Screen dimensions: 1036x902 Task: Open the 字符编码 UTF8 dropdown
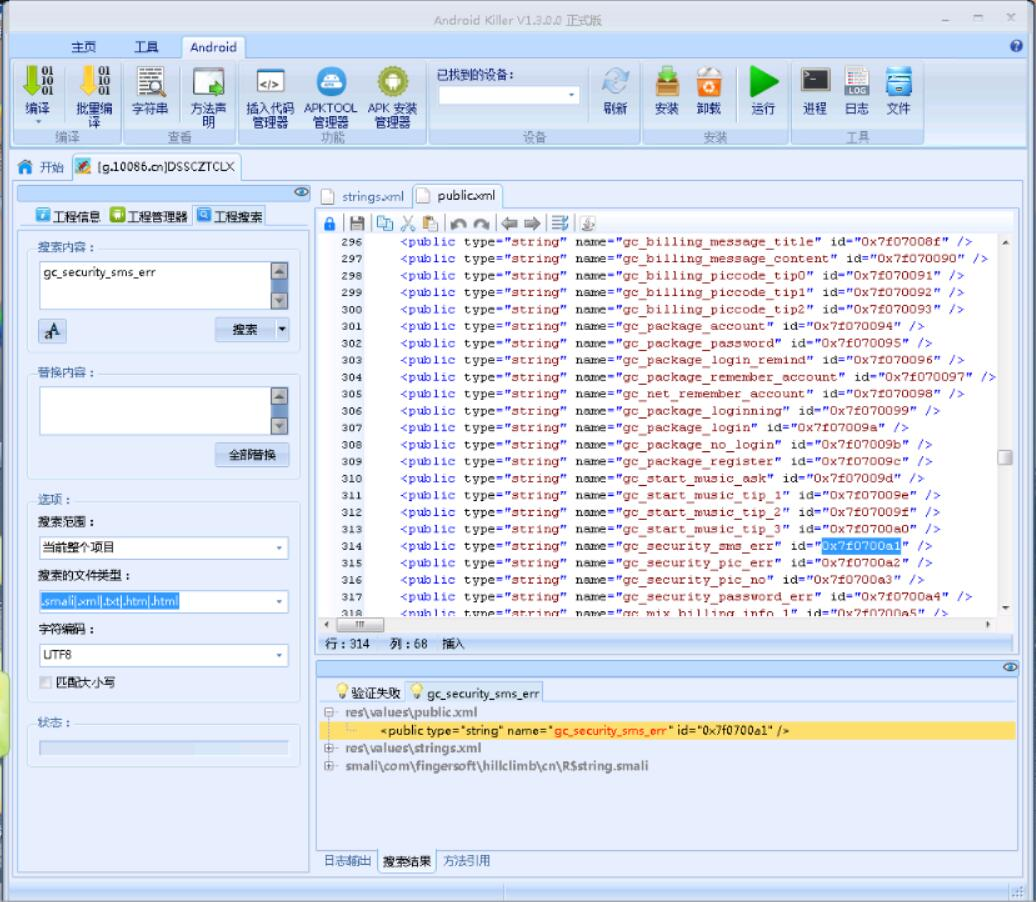pos(279,655)
